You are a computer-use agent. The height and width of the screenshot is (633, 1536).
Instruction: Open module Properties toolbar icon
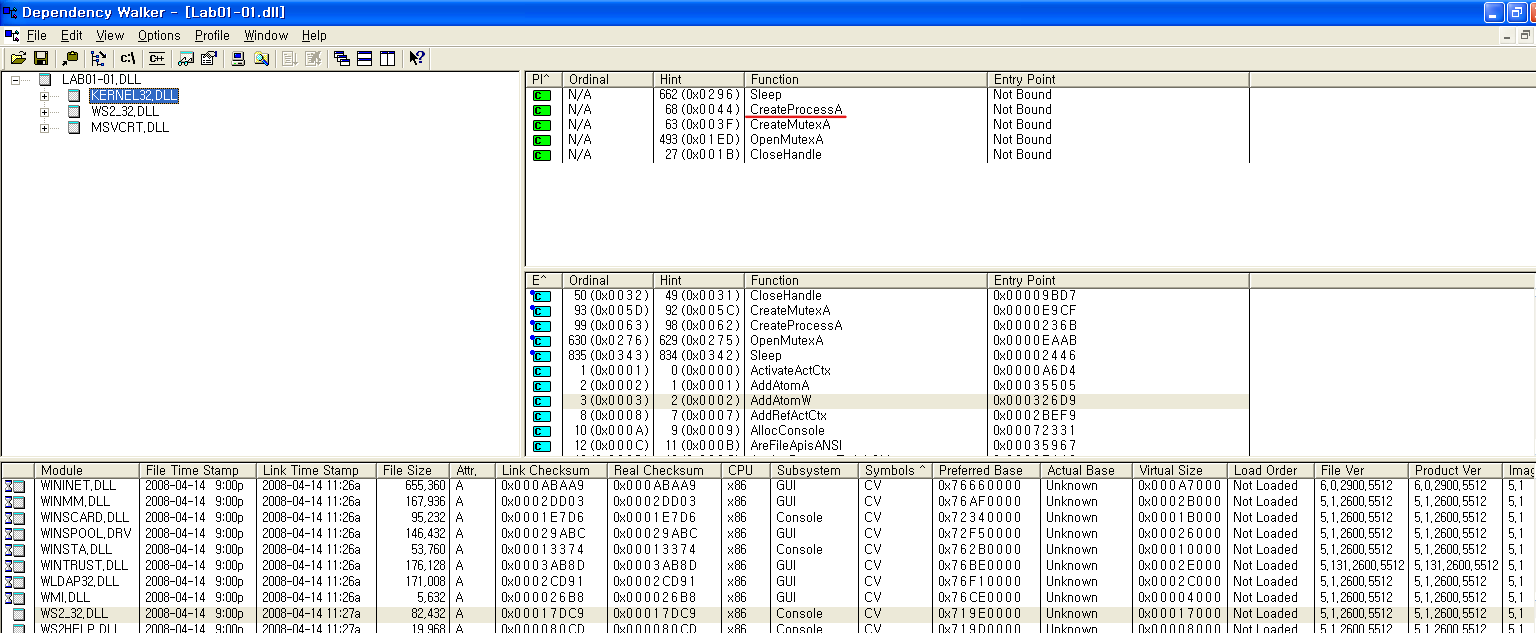click(x=209, y=58)
